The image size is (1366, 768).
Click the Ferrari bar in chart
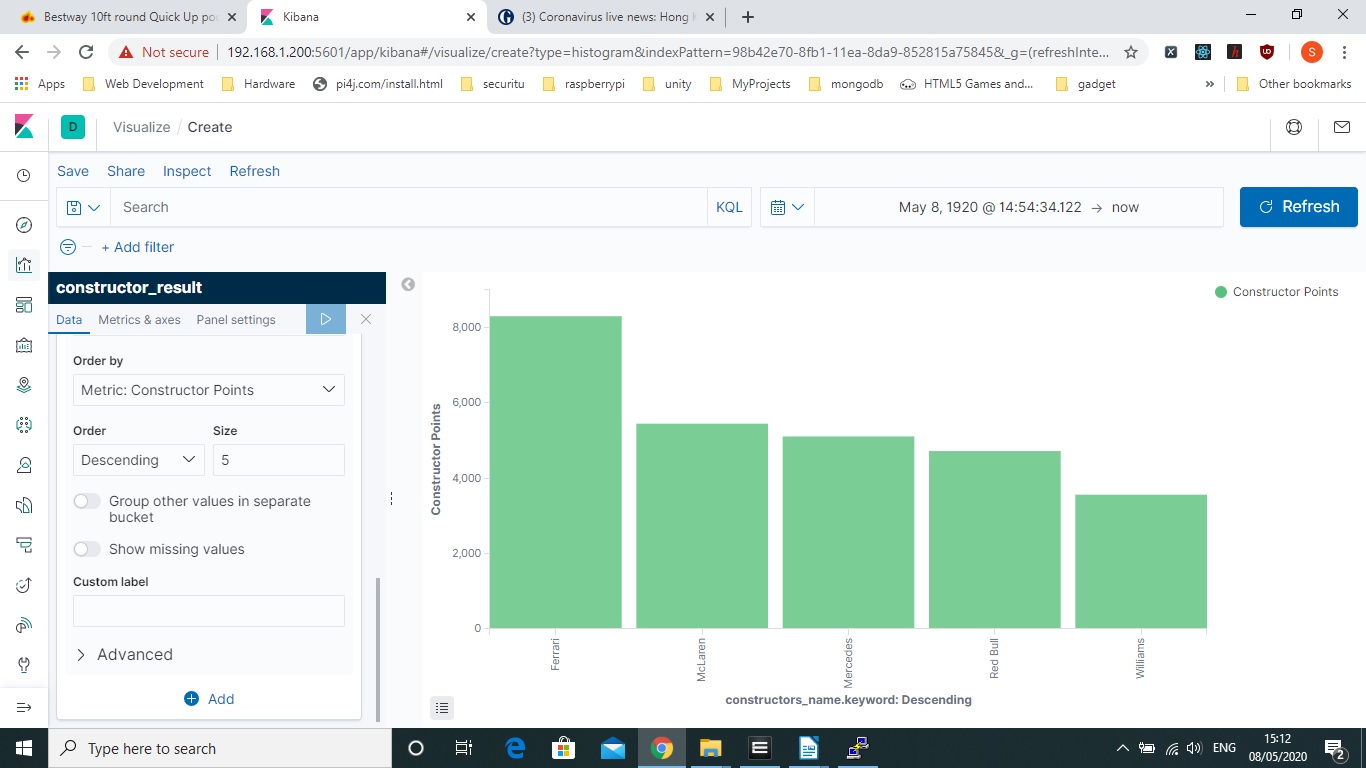(x=555, y=472)
